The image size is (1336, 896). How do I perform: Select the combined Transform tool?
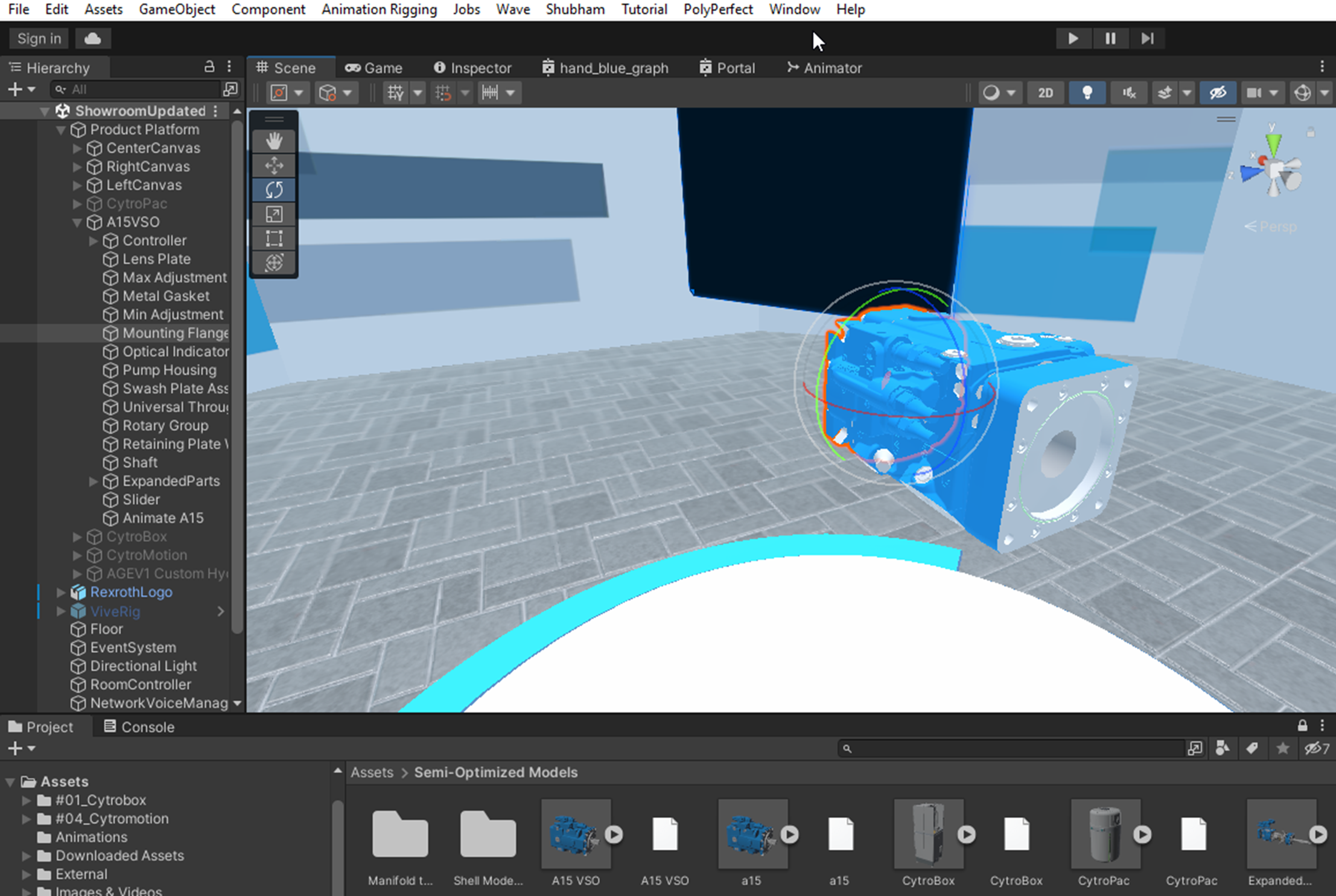(x=274, y=263)
